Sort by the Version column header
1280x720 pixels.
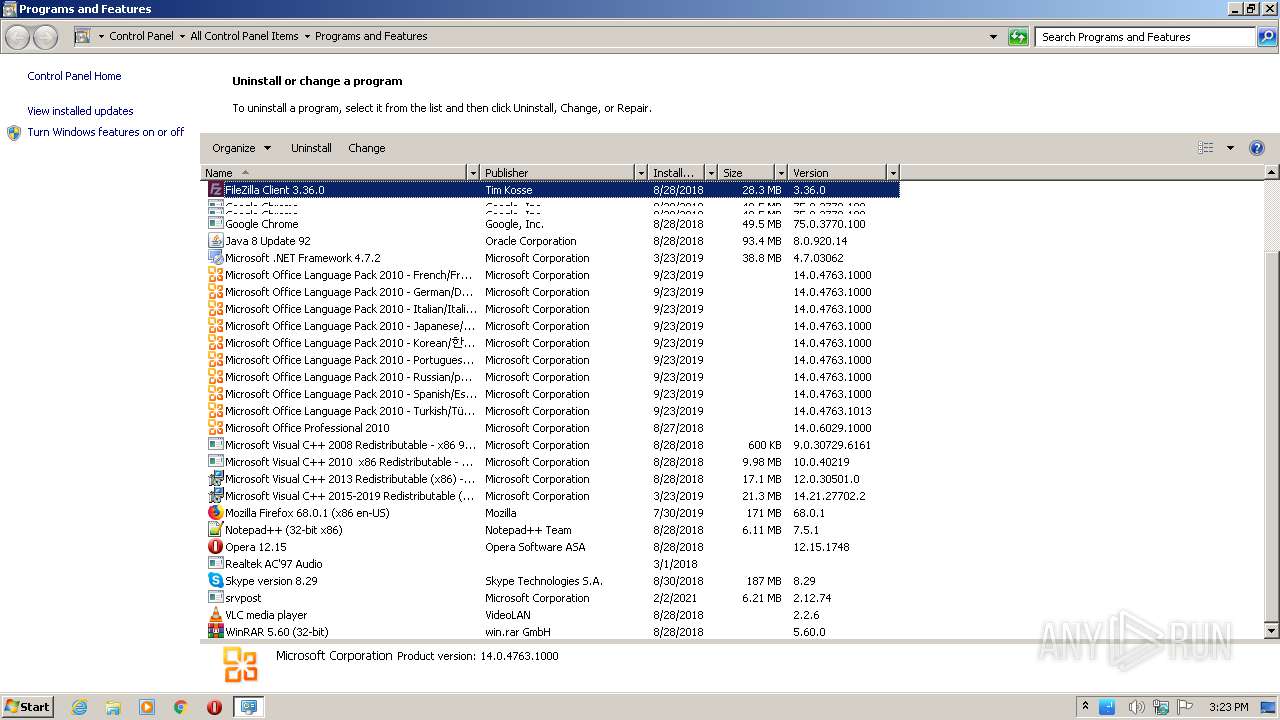[x=838, y=173]
